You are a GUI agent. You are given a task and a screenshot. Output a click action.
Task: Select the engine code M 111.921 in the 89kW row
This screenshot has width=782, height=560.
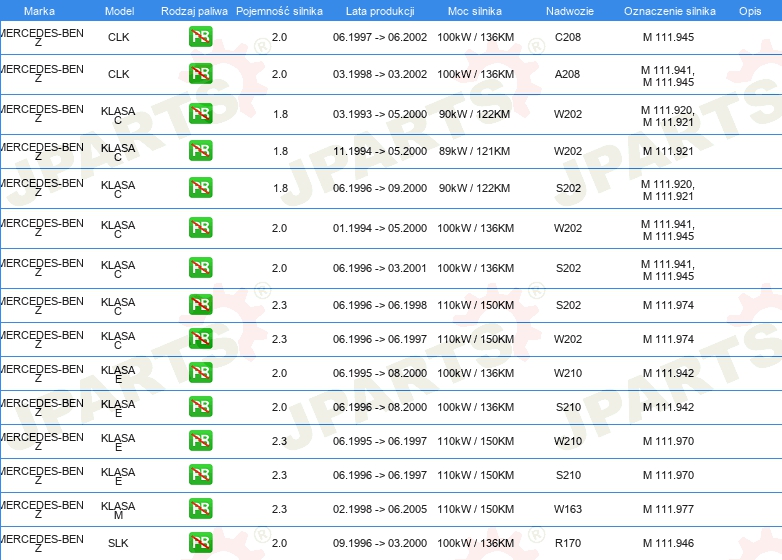pyautogui.click(x=668, y=151)
